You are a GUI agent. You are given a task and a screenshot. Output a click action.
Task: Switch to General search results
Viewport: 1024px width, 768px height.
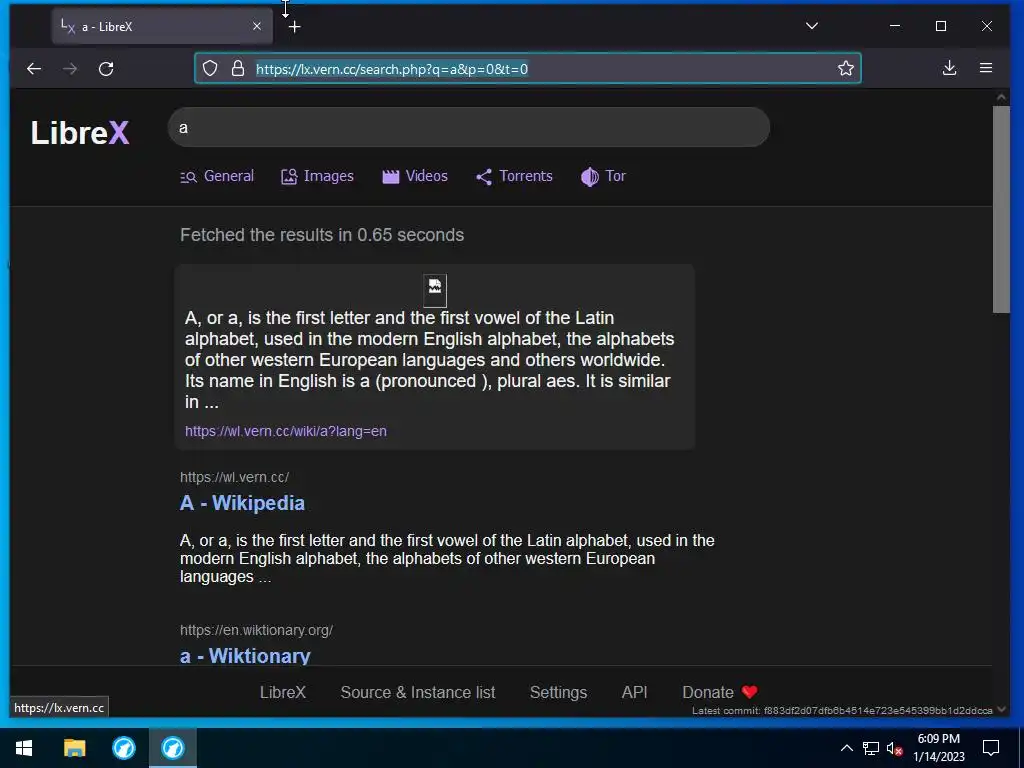[217, 176]
